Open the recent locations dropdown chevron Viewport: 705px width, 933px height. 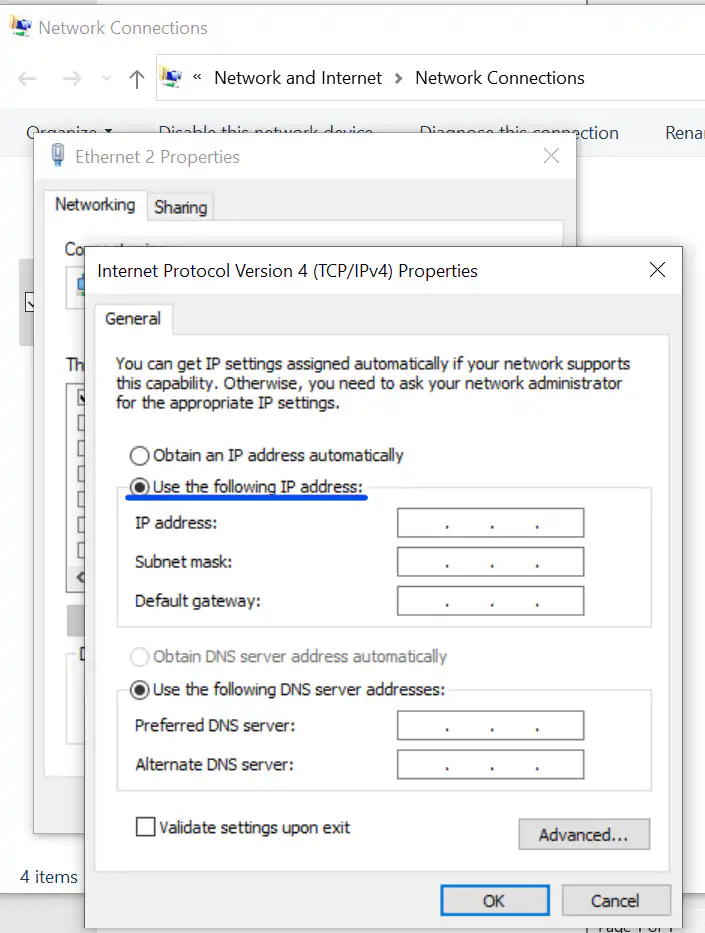pos(107,79)
